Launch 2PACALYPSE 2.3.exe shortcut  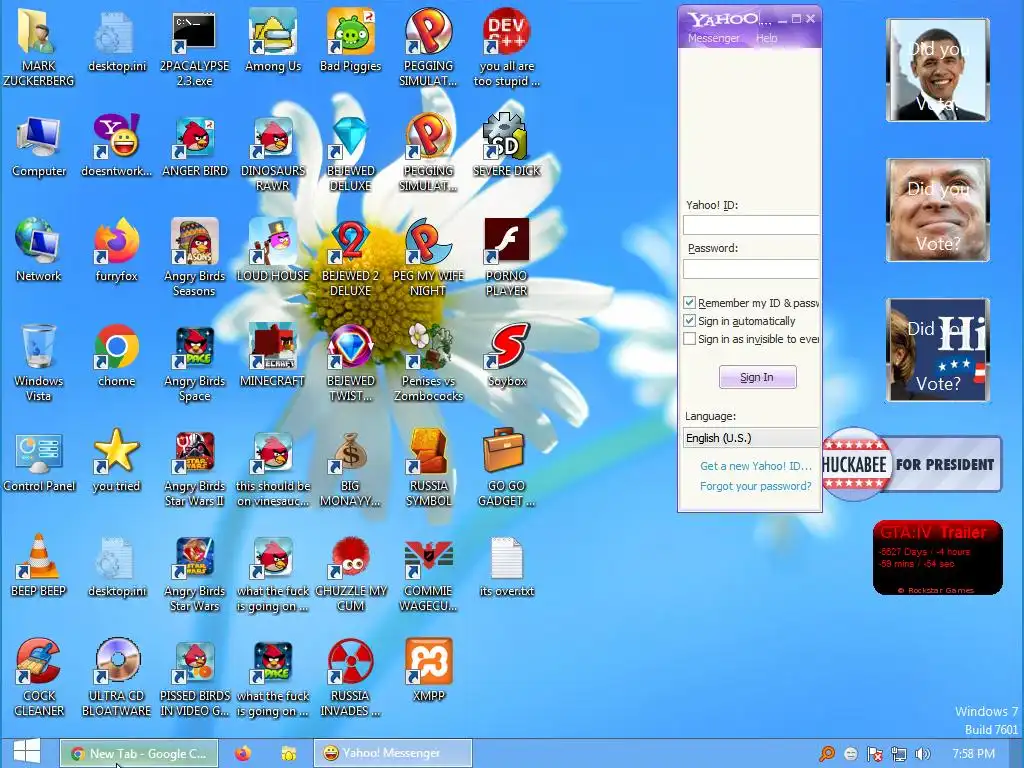(194, 33)
